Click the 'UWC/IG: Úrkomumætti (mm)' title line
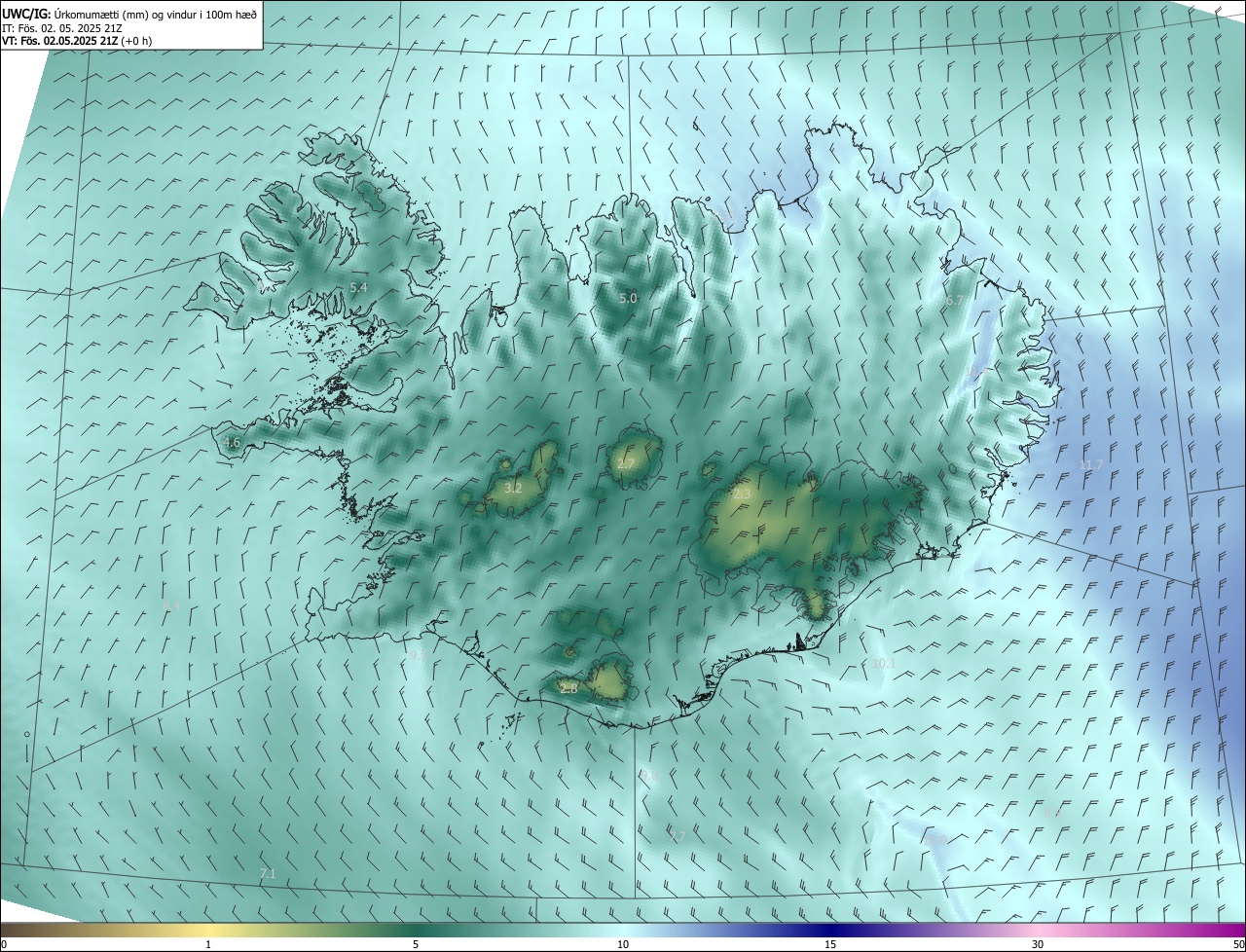 (128, 14)
